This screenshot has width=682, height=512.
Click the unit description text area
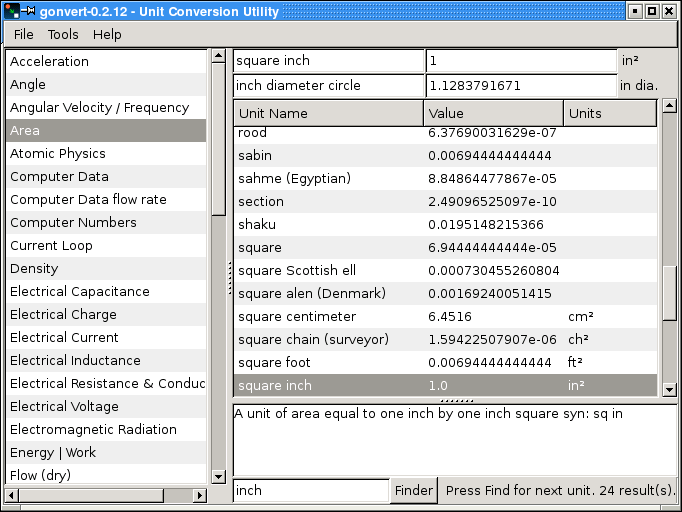click(x=455, y=440)
